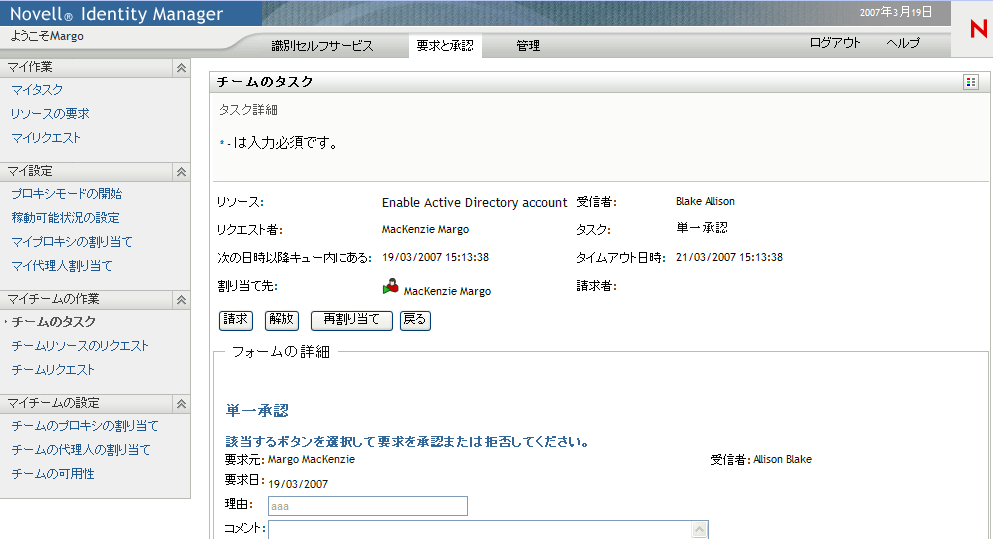
Task: Select チームのタスク in sidebar
Action: tap(54, 322)
